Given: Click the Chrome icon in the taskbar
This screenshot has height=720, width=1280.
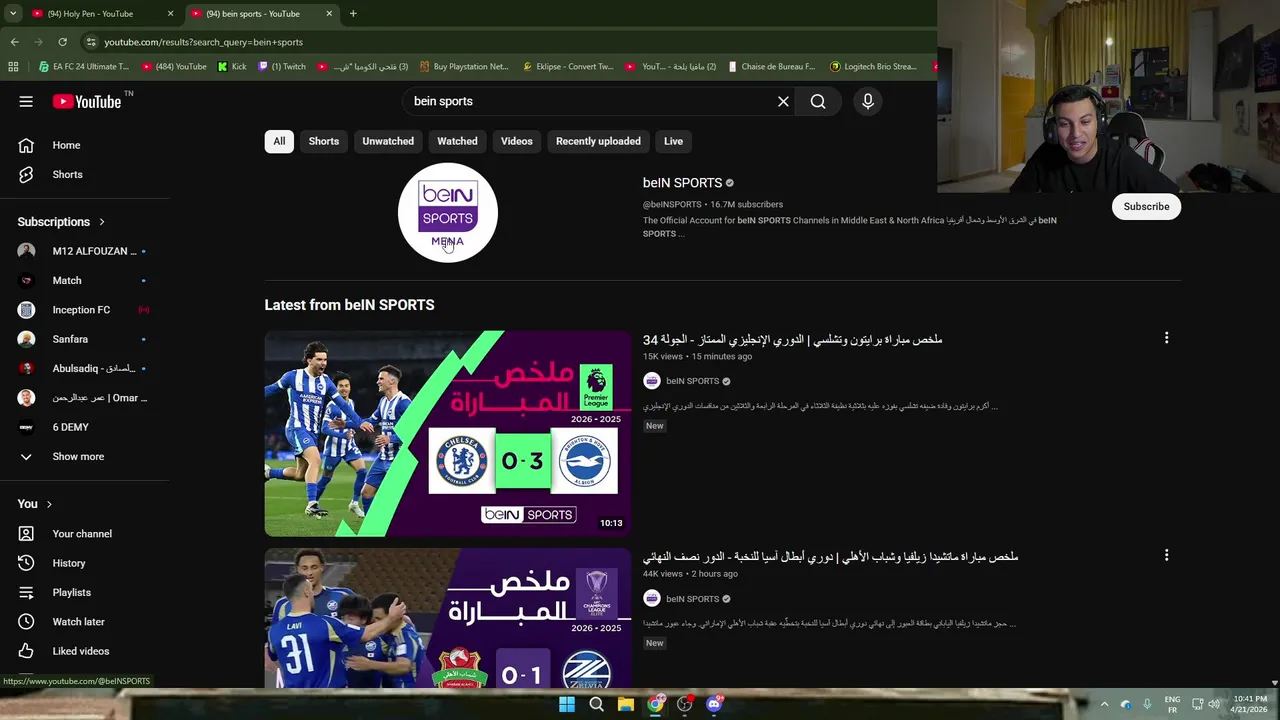Looking at the screenshot, I should 655,704.
